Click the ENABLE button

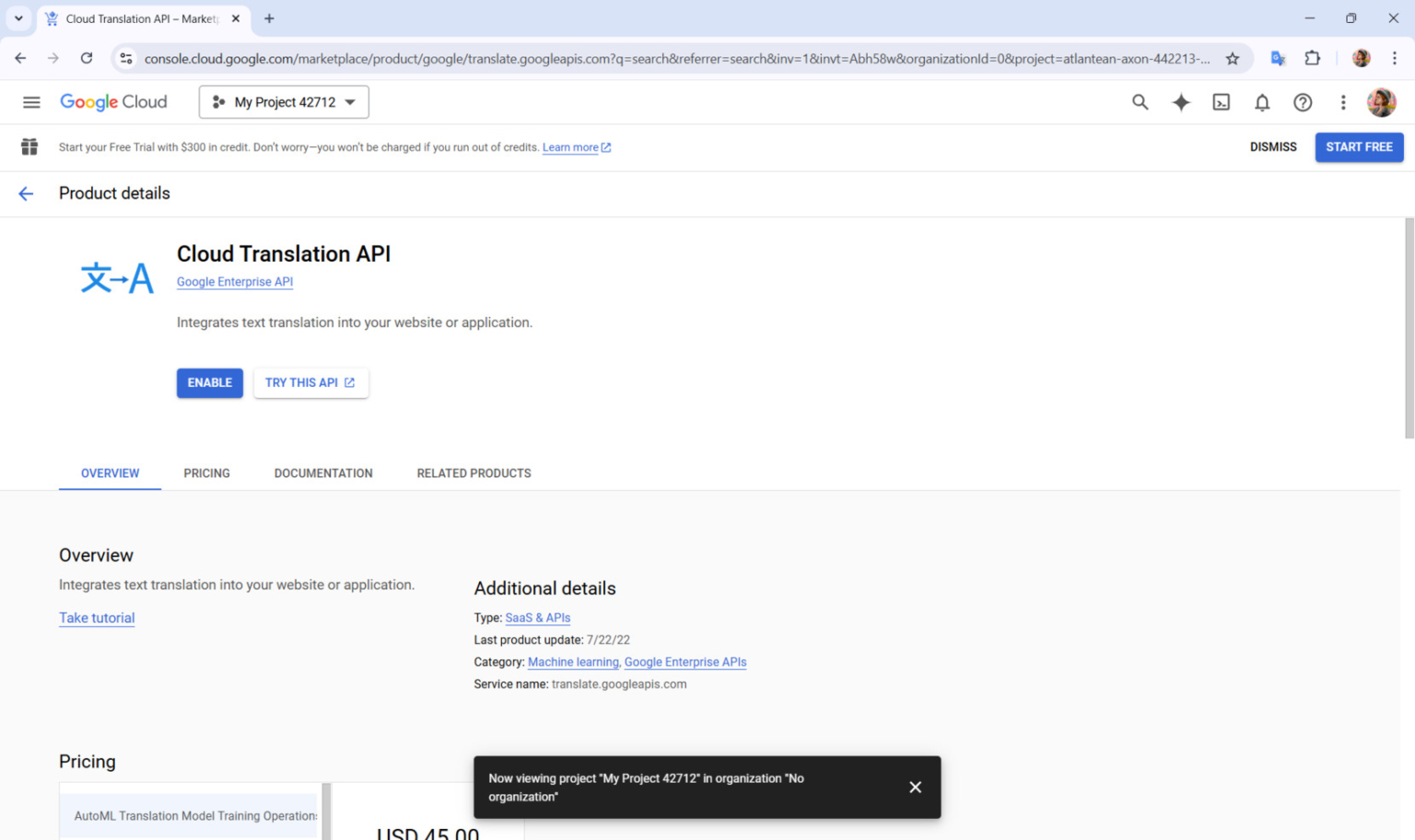pos(209,382)
